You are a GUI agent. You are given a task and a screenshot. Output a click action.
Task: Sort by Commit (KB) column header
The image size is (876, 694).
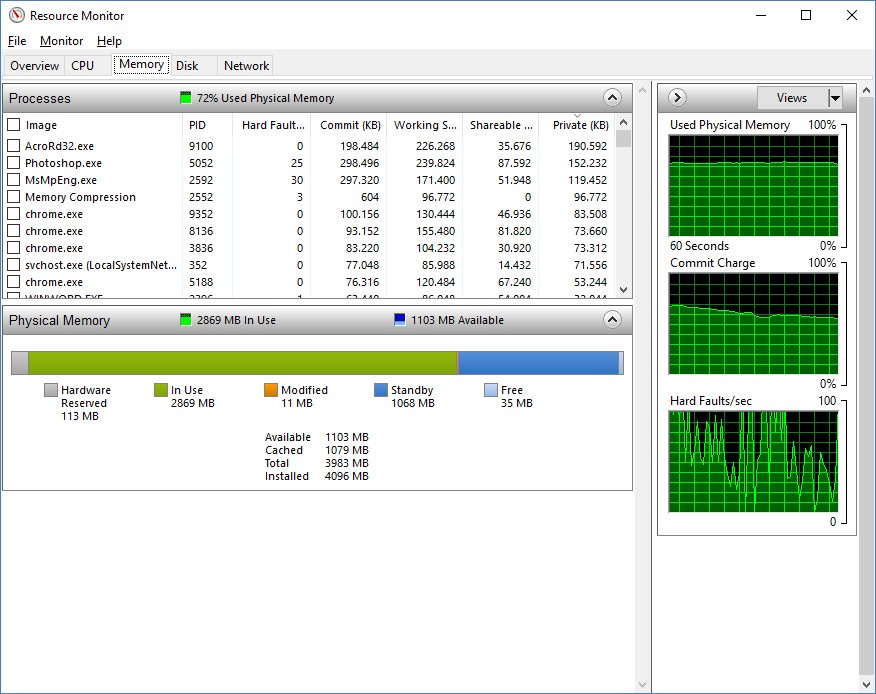pyautogui.click(x=349, y=125)
